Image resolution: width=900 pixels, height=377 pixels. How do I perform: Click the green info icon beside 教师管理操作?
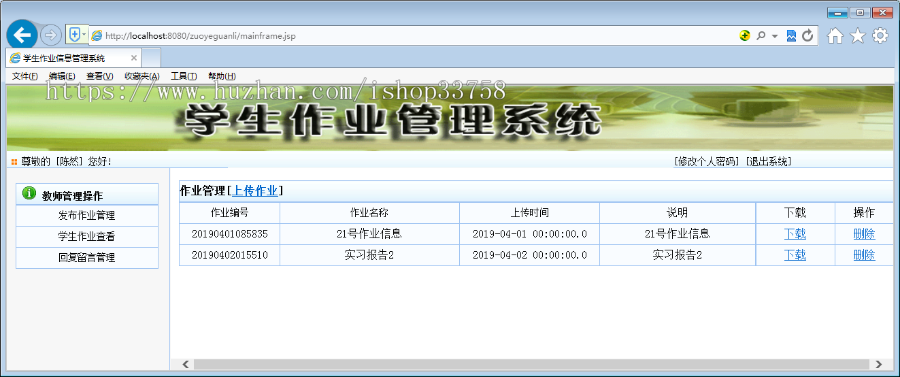[29, 194]
